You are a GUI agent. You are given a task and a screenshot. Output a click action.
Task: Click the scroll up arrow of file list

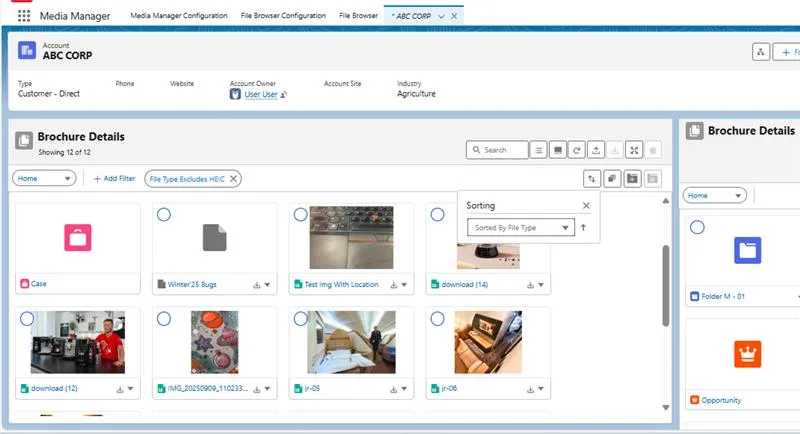point(666,201)
